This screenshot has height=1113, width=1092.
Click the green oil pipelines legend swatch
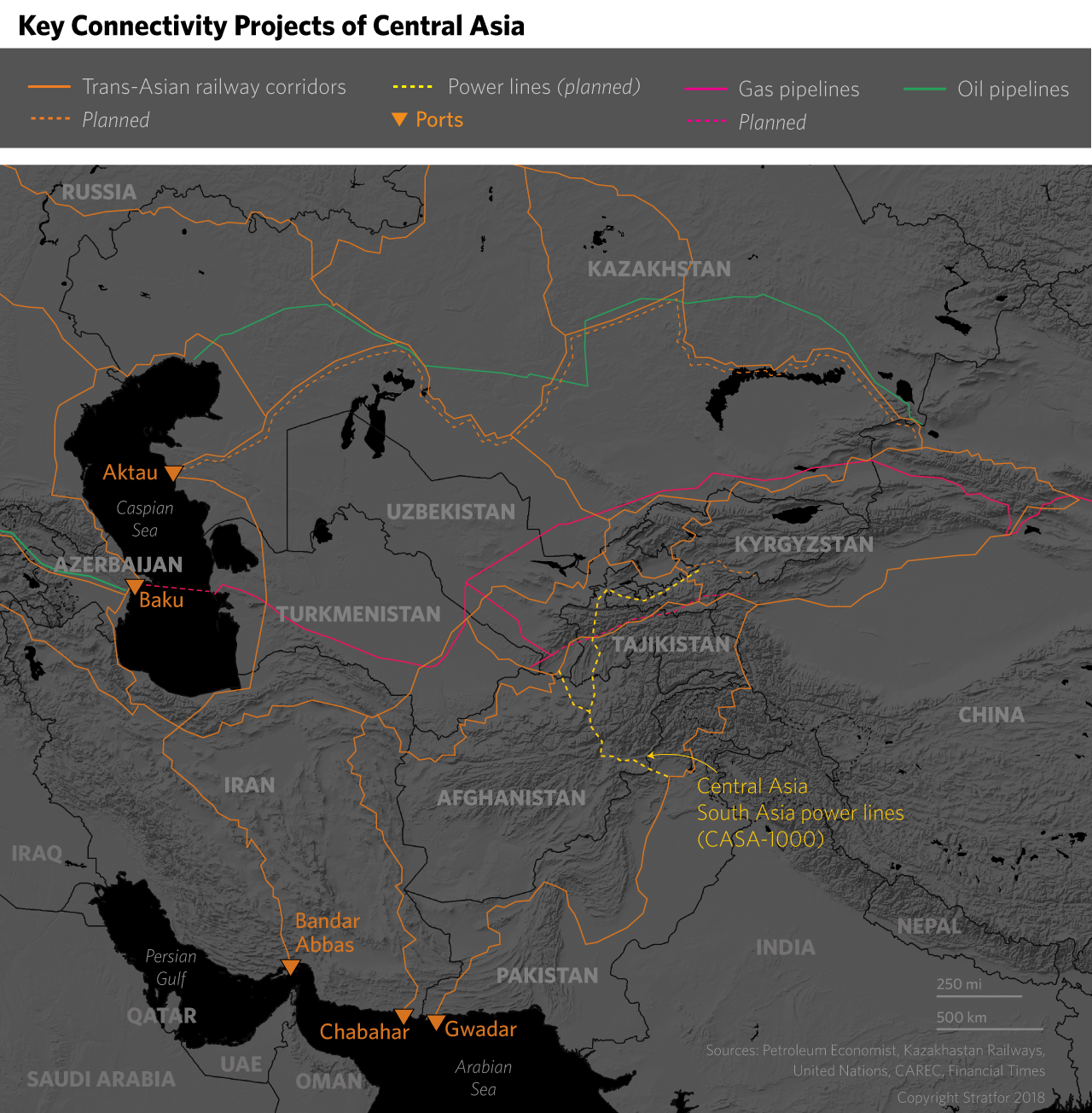coord(925,90)
